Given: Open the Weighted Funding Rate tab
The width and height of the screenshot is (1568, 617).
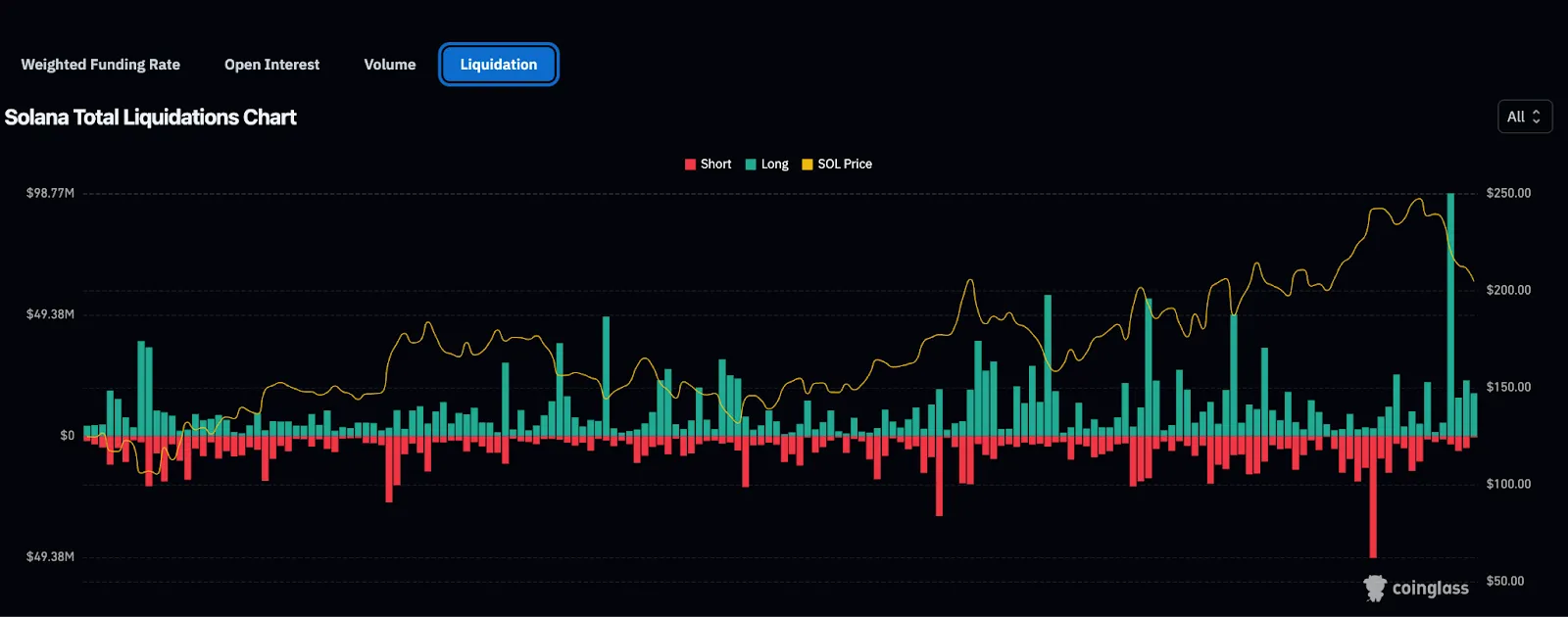Looking at the screenshot, I should tap(101, 65).
